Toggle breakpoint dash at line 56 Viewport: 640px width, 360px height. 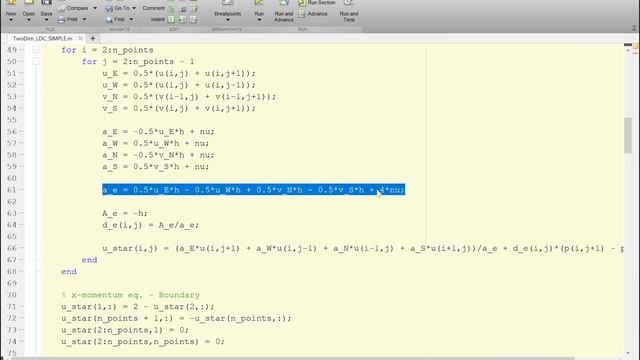(x=21, y=131)
